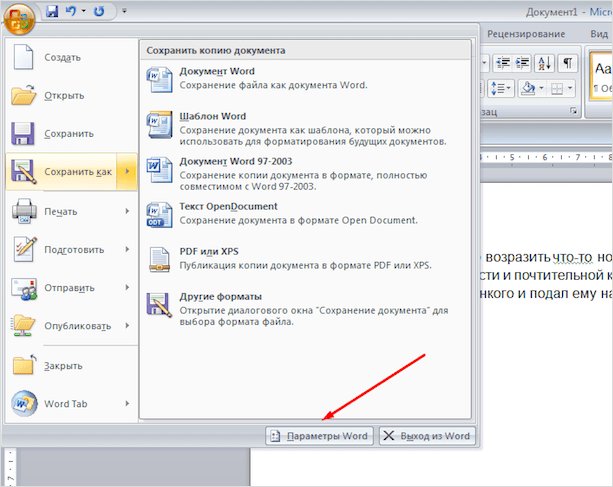Click the 'Параметры Word' button
Screen dimensions: 613x487
tap(319, 436)
